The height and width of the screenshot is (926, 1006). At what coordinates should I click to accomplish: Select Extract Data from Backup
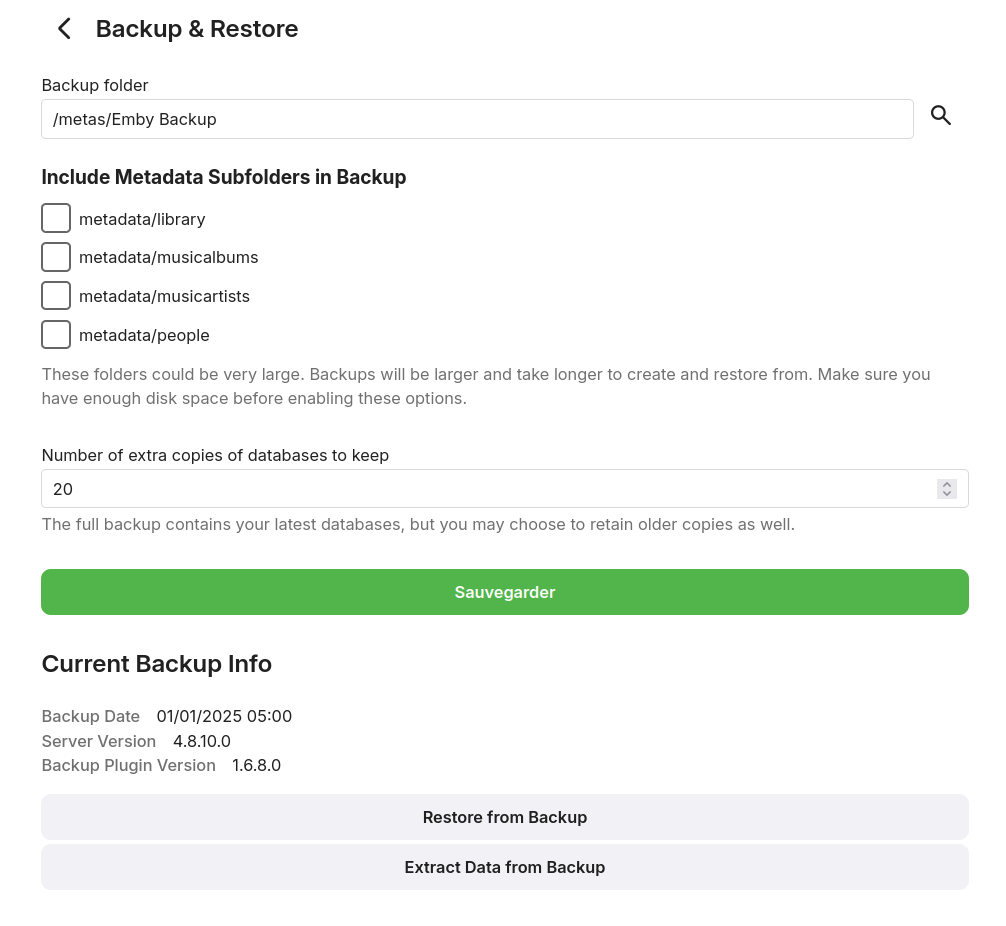point(505,867)
